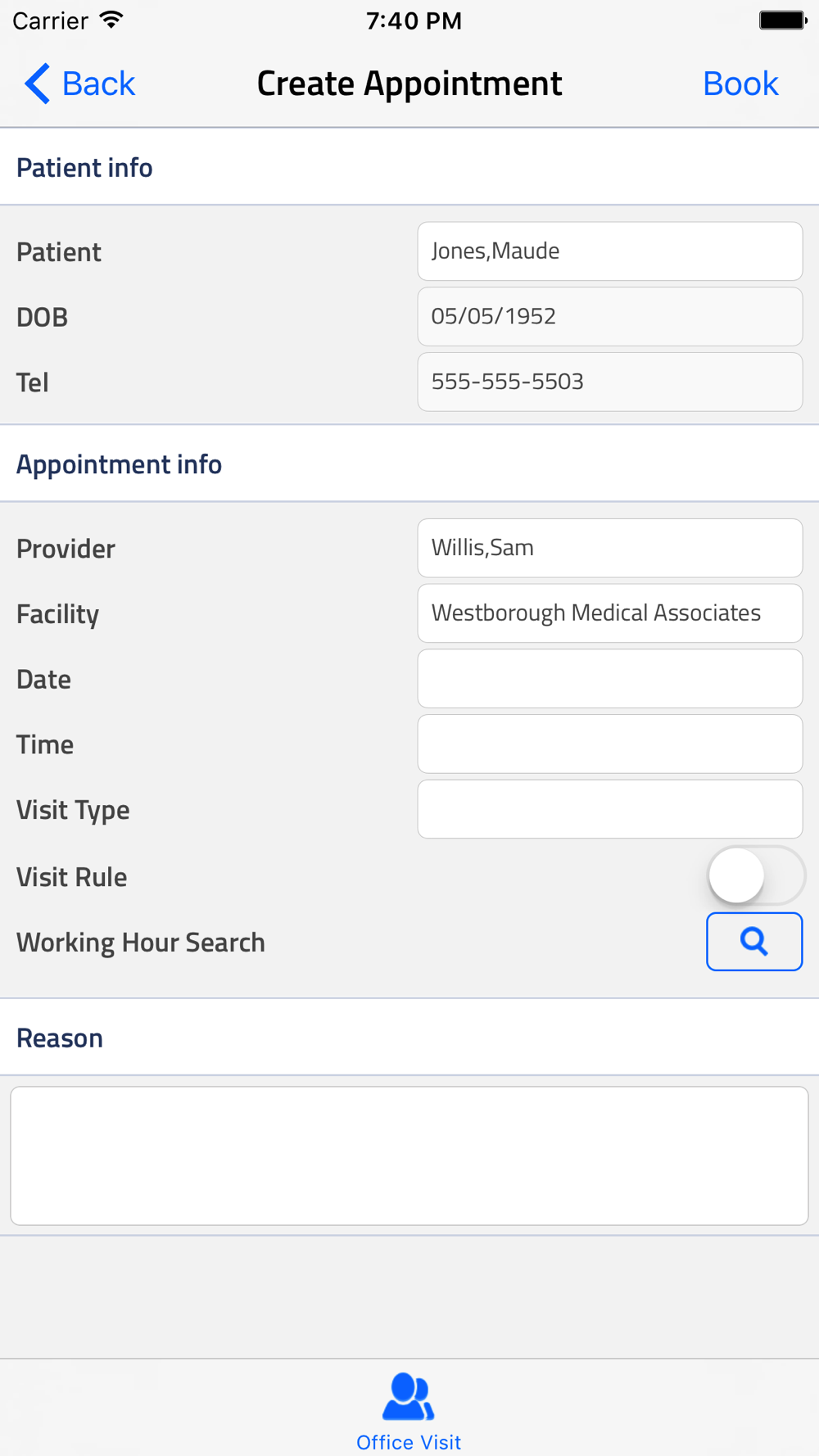
Task: Tap the Appointment info section header
Action: pos(120,464)
